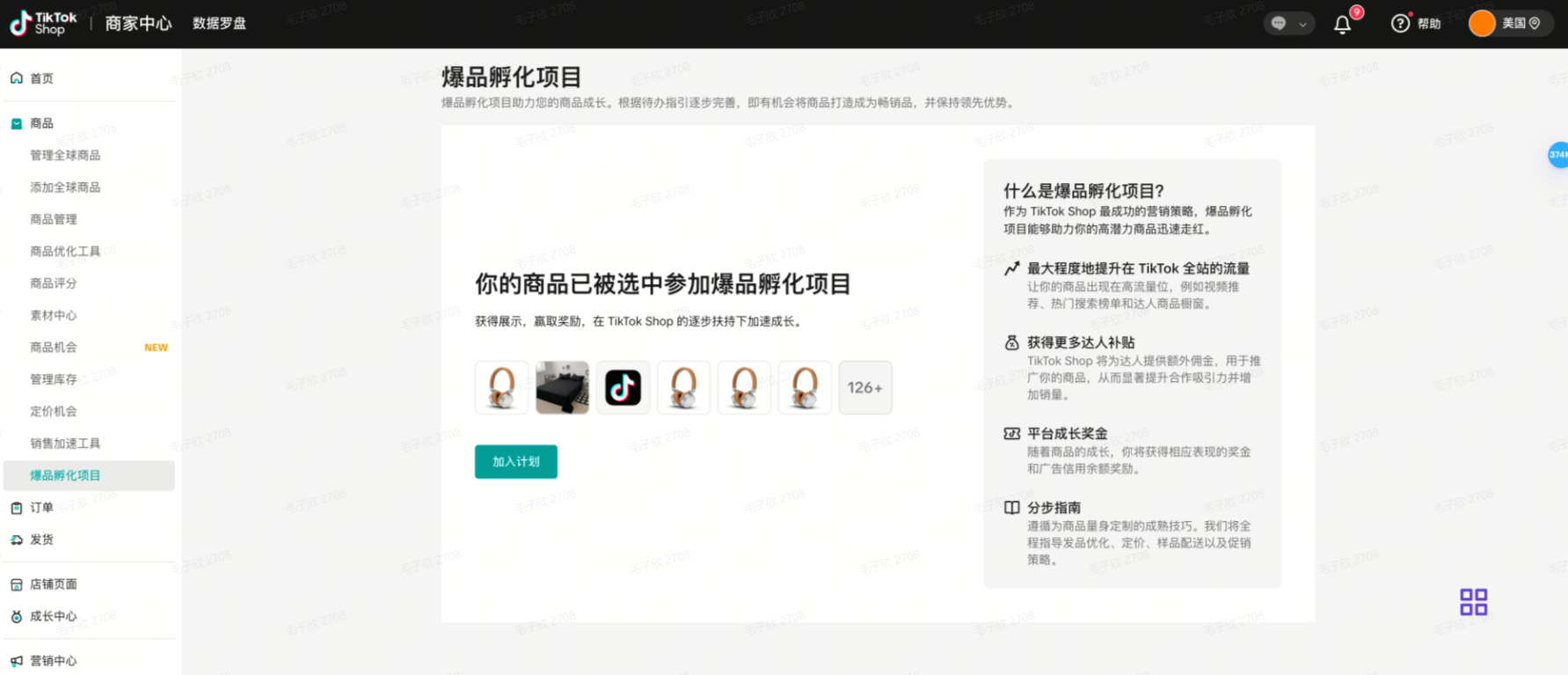Open 定价机会
Screen dimensions: 1568x675
(54, 412)
